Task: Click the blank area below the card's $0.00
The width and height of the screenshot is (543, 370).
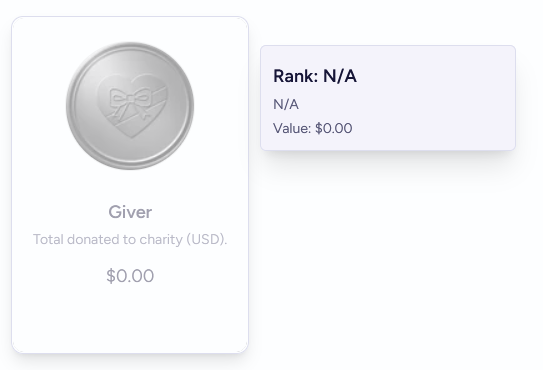Action: (x=130, y=317)
